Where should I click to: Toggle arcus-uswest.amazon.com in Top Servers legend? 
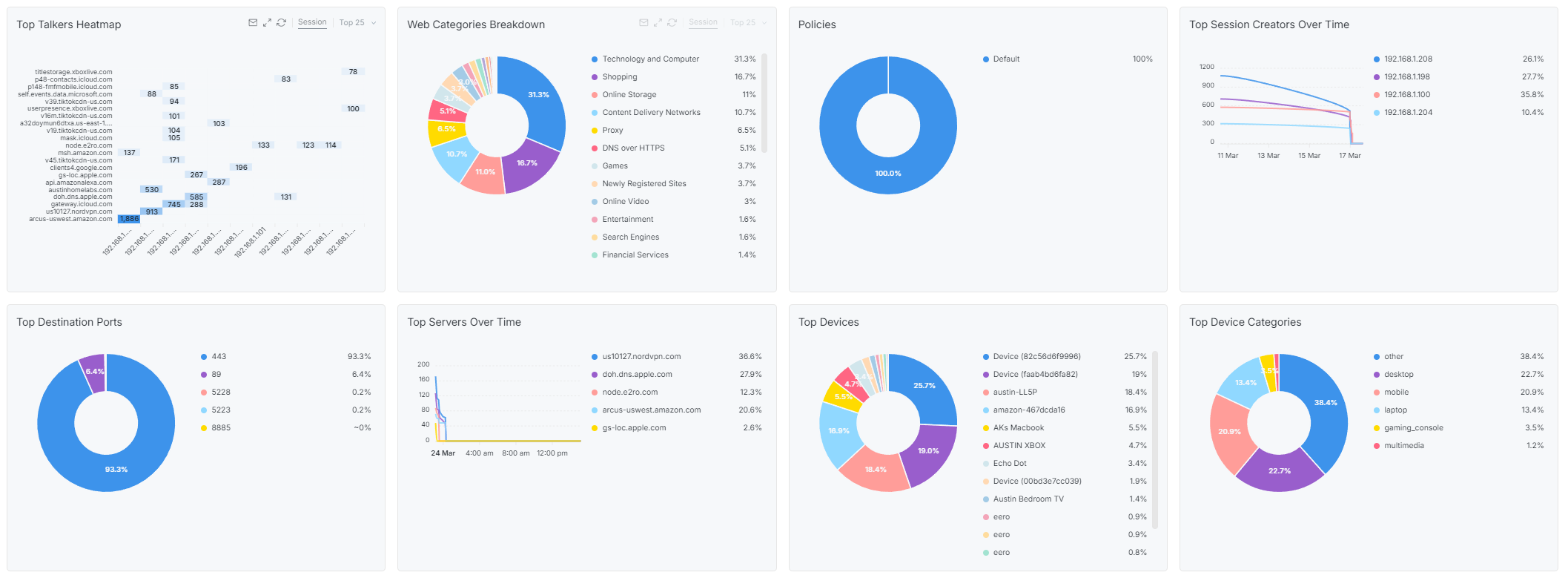pos(677,410)
